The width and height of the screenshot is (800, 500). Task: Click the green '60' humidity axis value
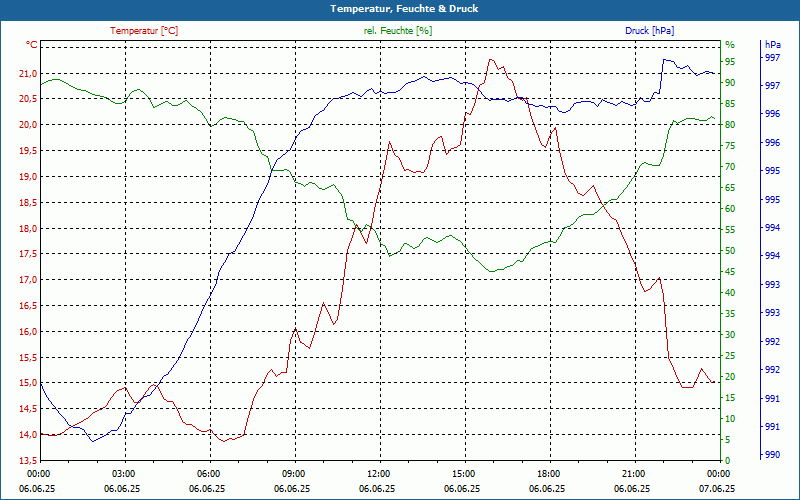click(x=730, y=209)
